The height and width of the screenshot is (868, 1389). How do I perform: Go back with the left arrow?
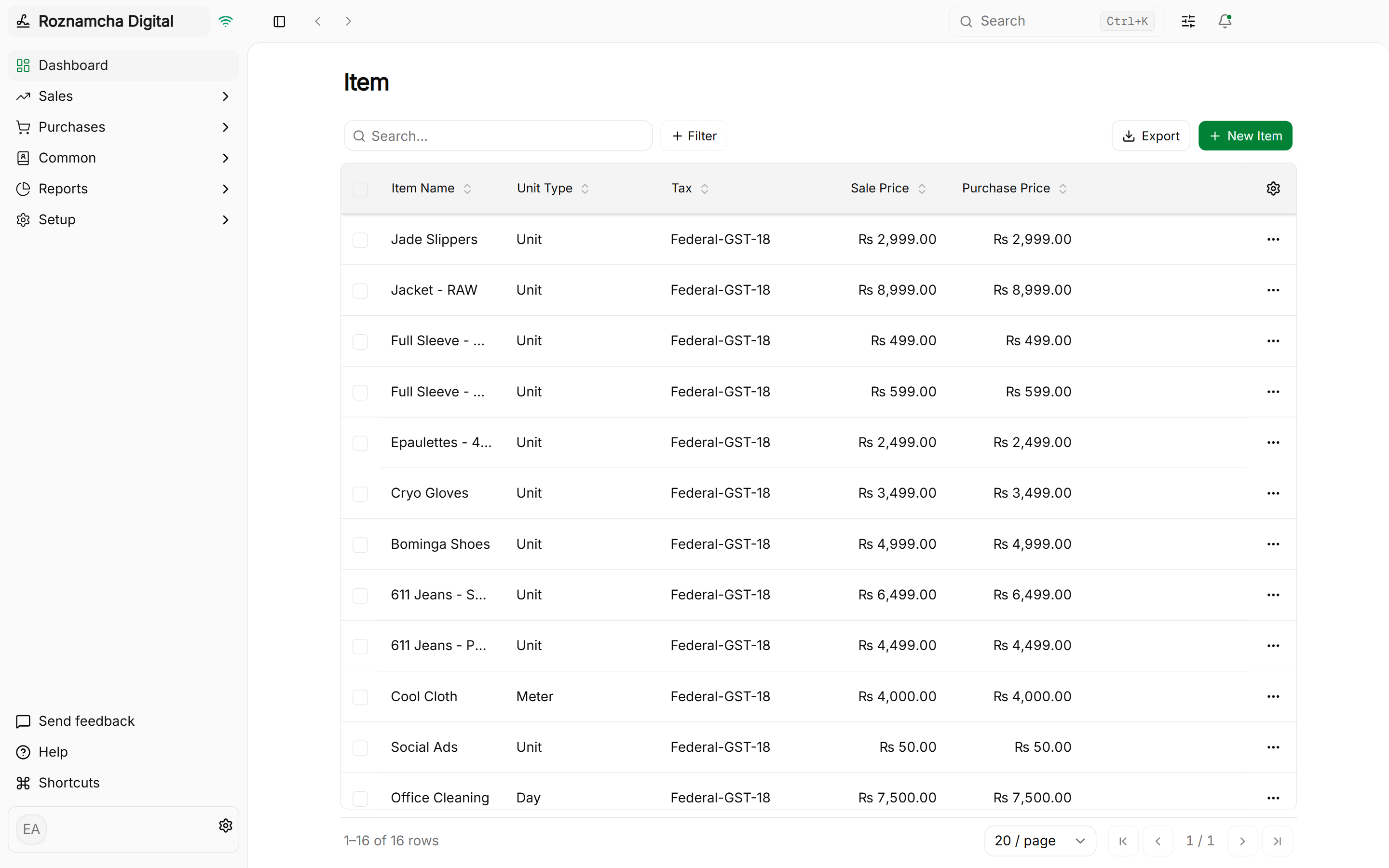pyautogui.click(x=318, y=21)
